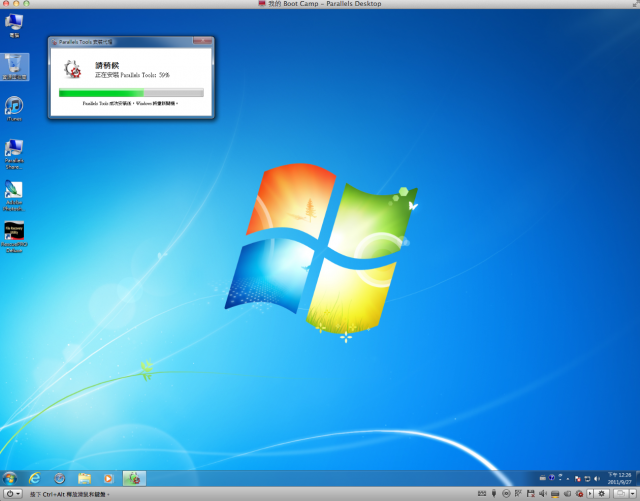Viewport: 640px width, 501px height.
Task: Click the network monitor tray icon
Action: pyautogui.click(x=587, y=479)
